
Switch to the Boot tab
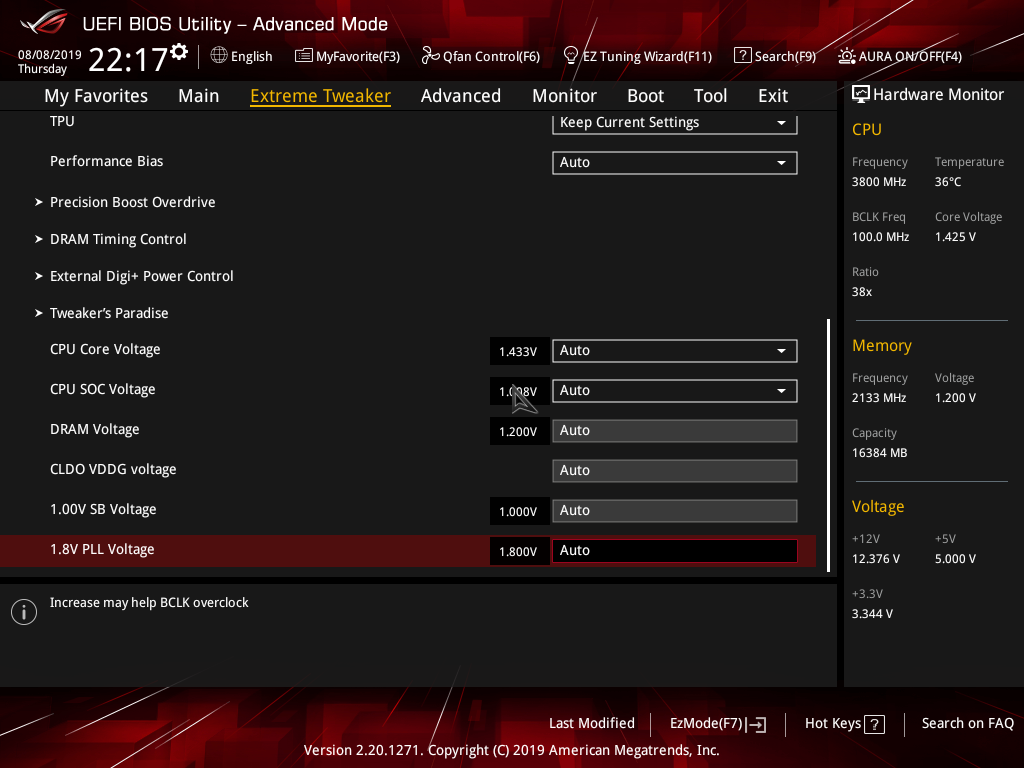tap(645, 95)
